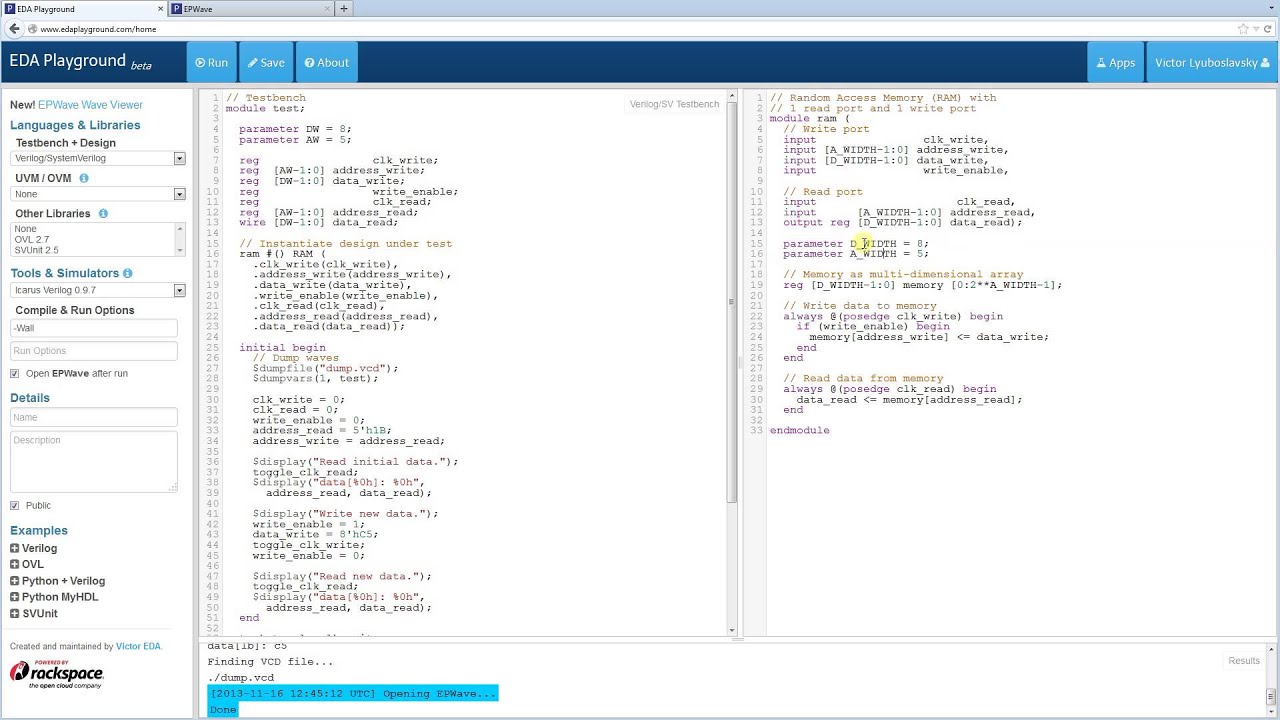This screenshot has height=720, width=1280.
Task: Switch to the EDA Playground browser tab
Action: click(x=85, y=9)
